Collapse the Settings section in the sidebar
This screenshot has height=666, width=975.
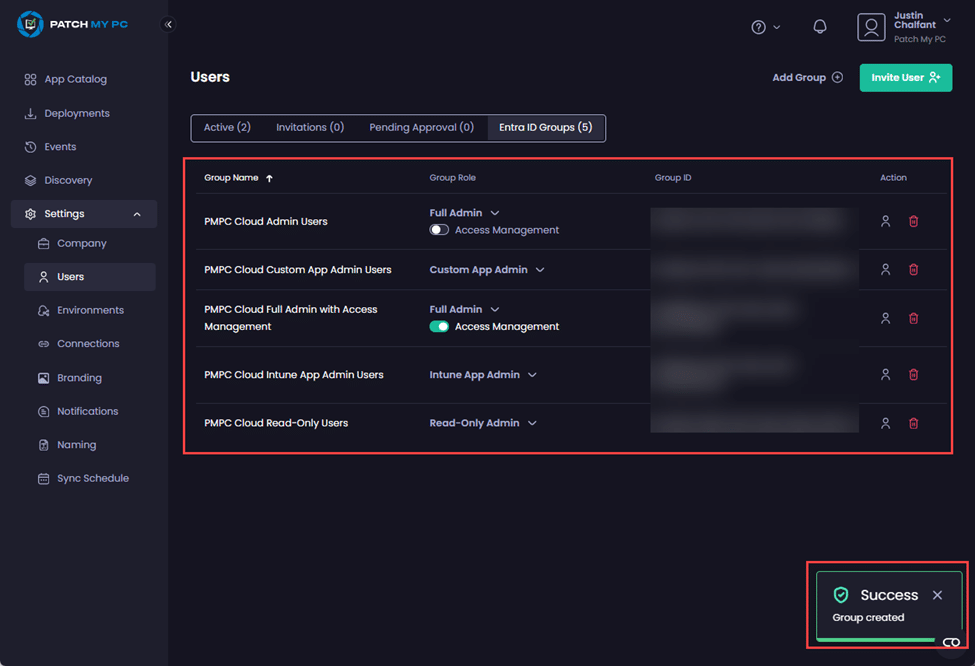pyautogui.click(x=137, y=214)
